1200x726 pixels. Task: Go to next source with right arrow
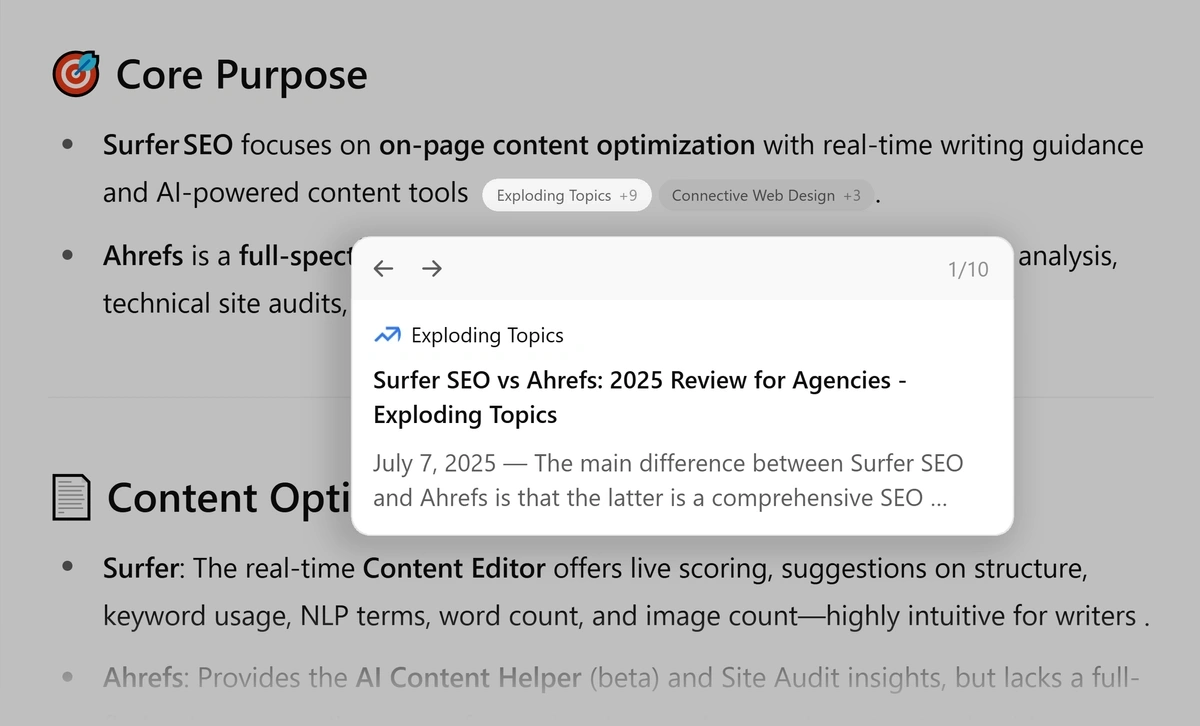[x=432, y=268]
